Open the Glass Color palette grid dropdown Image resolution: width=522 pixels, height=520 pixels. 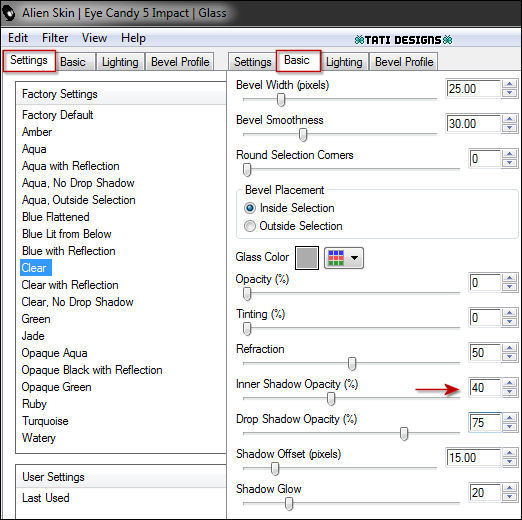[344, 258]
